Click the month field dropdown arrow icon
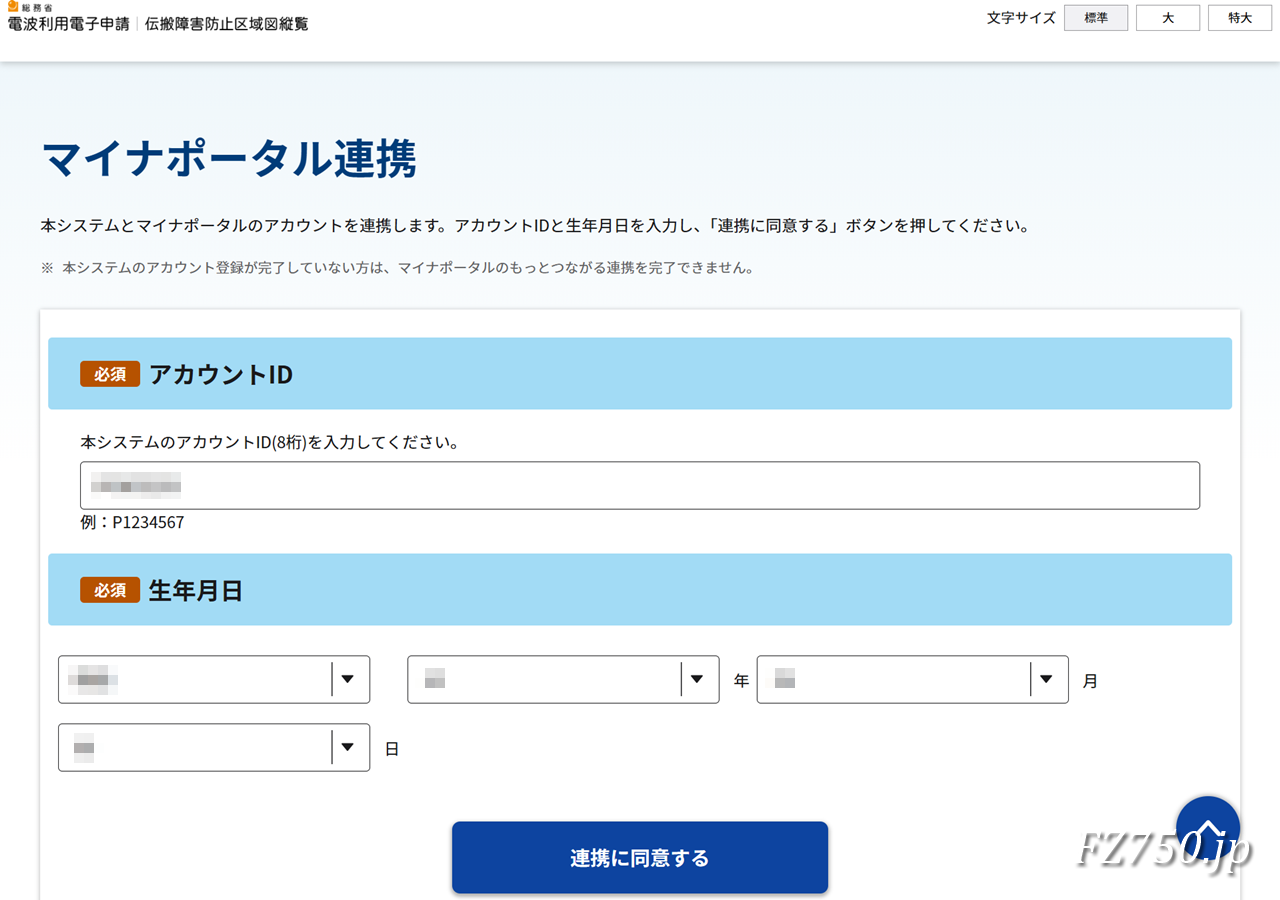Viewport: 1280px width, 900px height. point(1047,679)
